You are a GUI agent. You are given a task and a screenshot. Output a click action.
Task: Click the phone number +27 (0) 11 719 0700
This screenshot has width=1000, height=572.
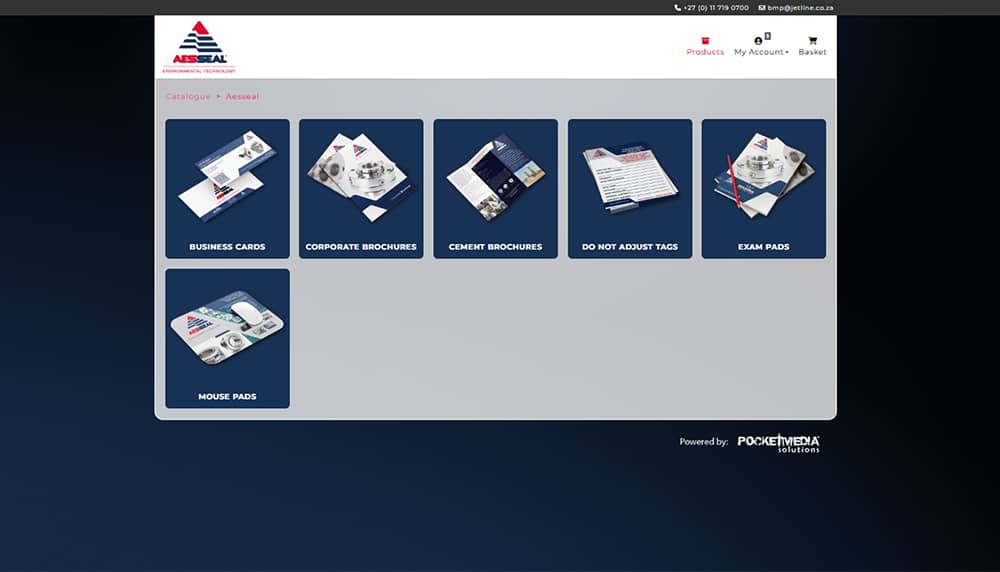point(716,8)
